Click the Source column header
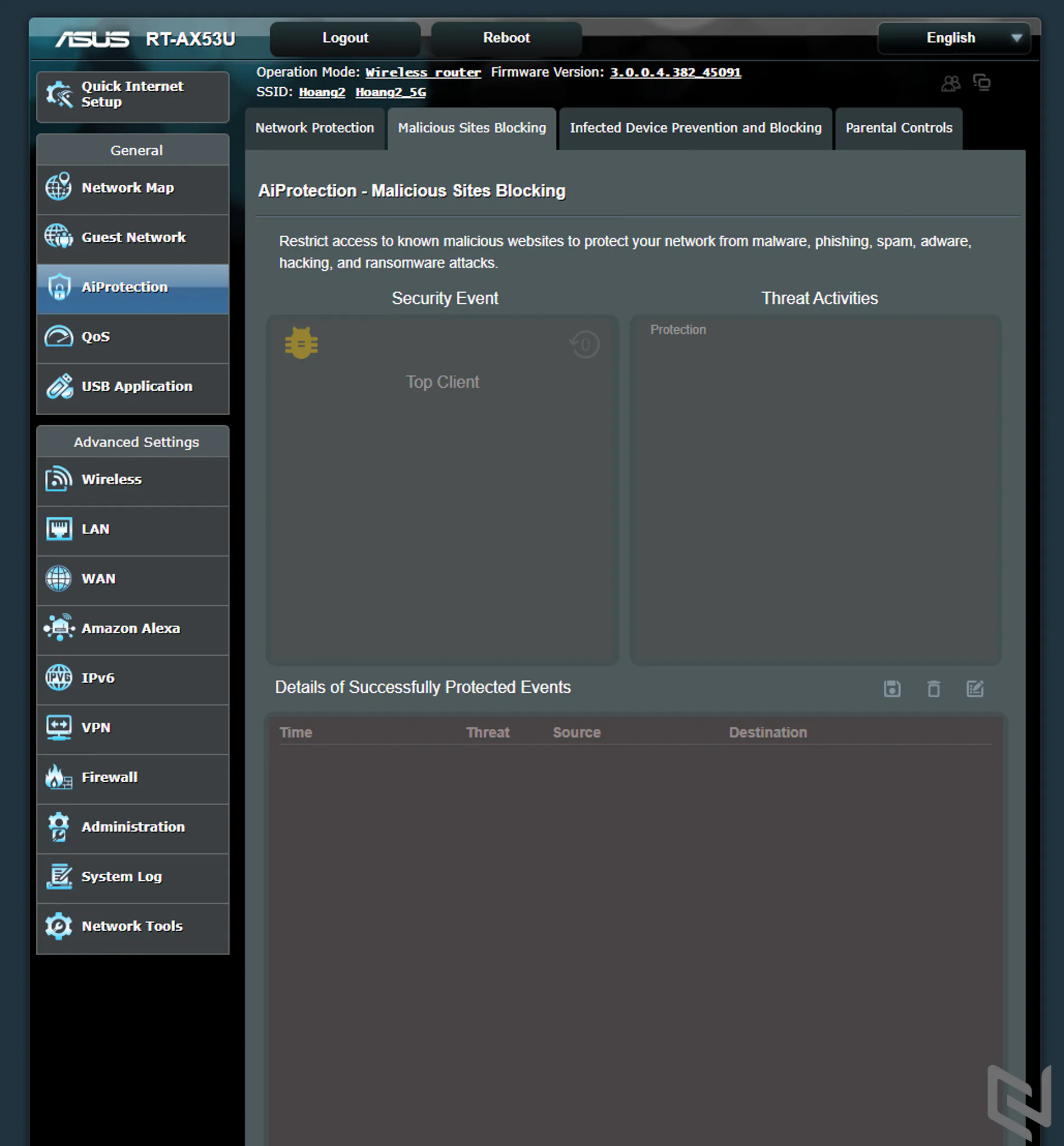Image resolution: width=1064 pixels, height=1146 pixels. (x=577, y=732)
